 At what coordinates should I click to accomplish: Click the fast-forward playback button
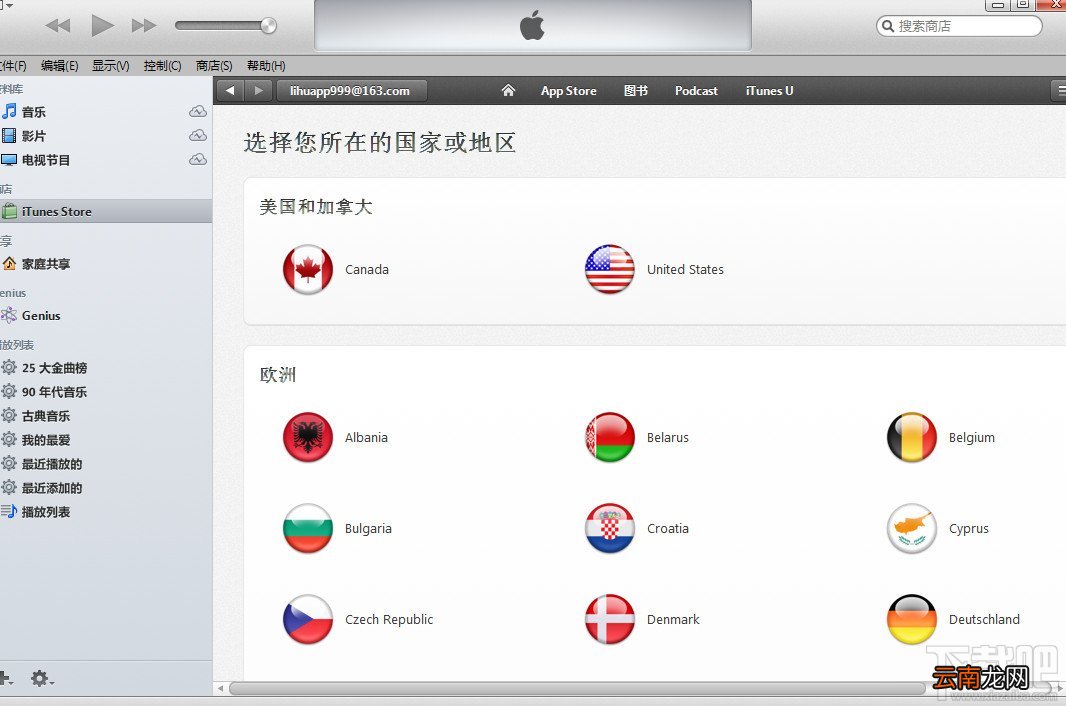point(144,26)
